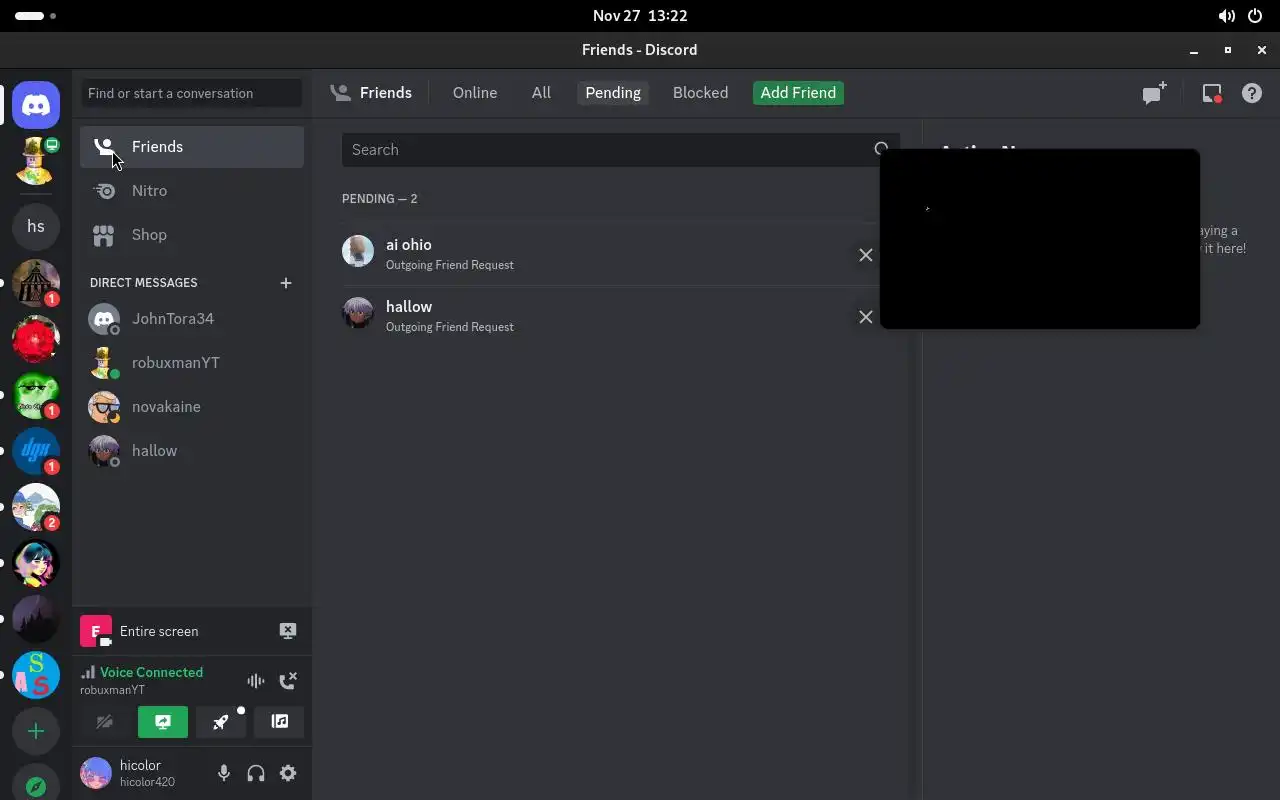Image resolution: width=1280 pixels, height=800 pixels.
Task: Open the green frog server icon
Action: click(36, 395)
